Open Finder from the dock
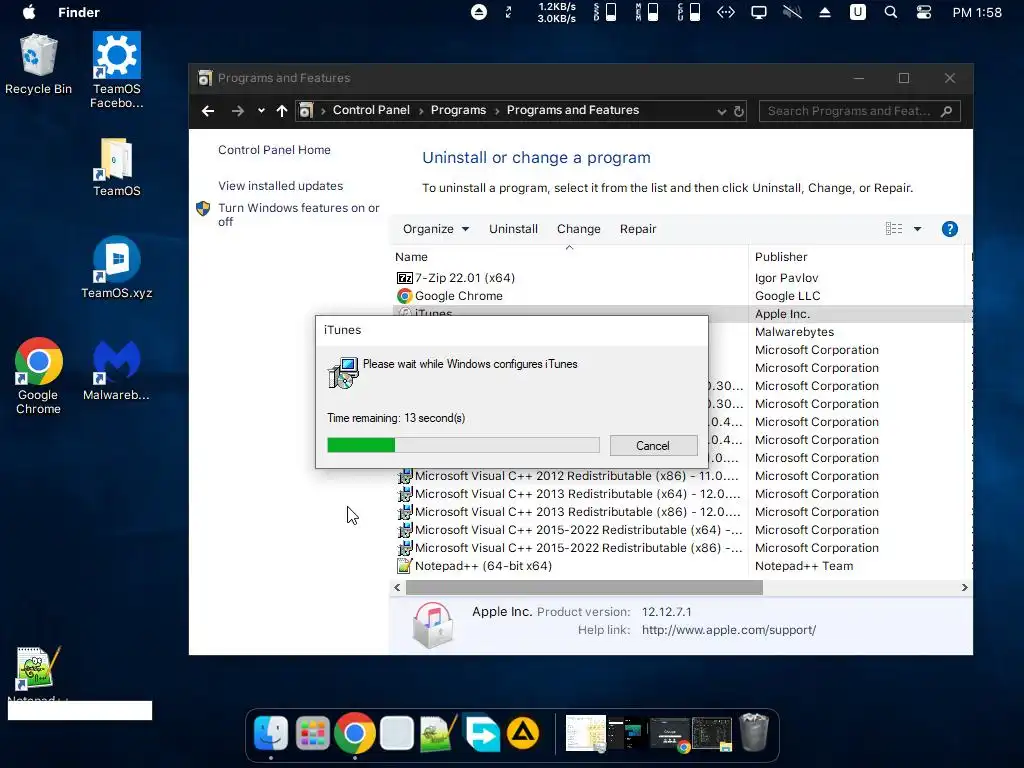The image size is (1024, 768). 270,733
